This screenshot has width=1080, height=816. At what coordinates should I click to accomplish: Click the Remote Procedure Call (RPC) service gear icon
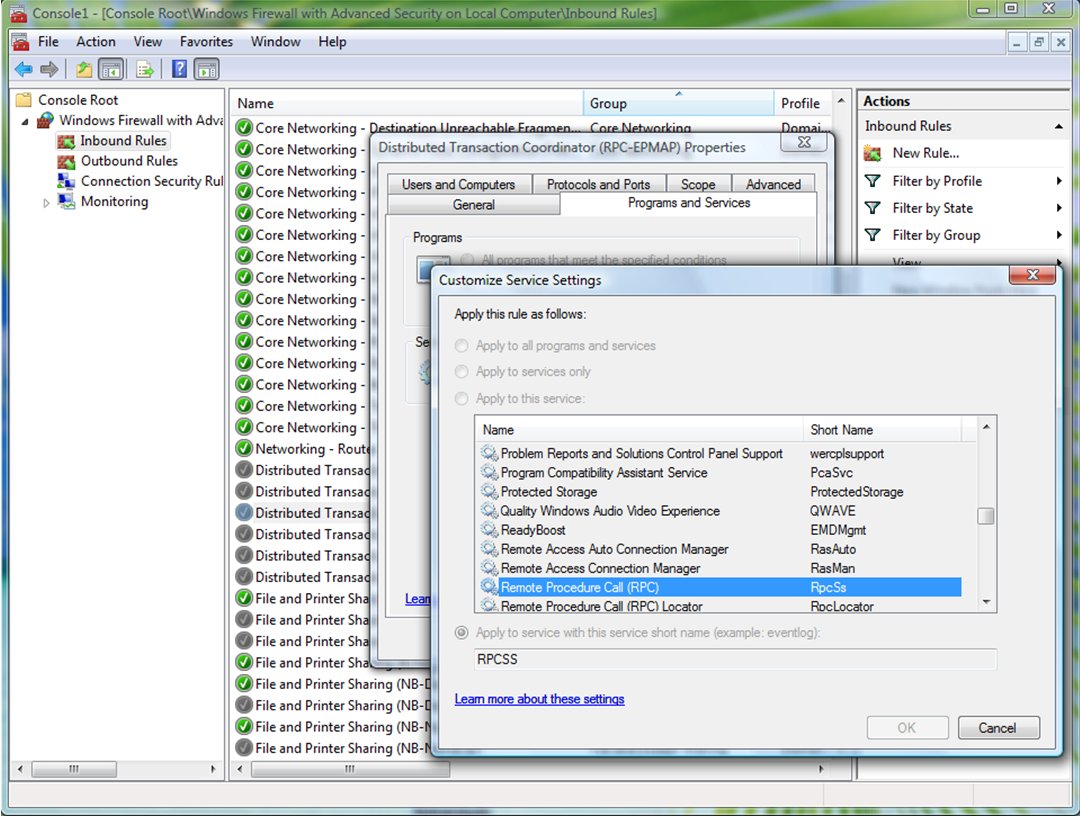(x=489, y=587)
